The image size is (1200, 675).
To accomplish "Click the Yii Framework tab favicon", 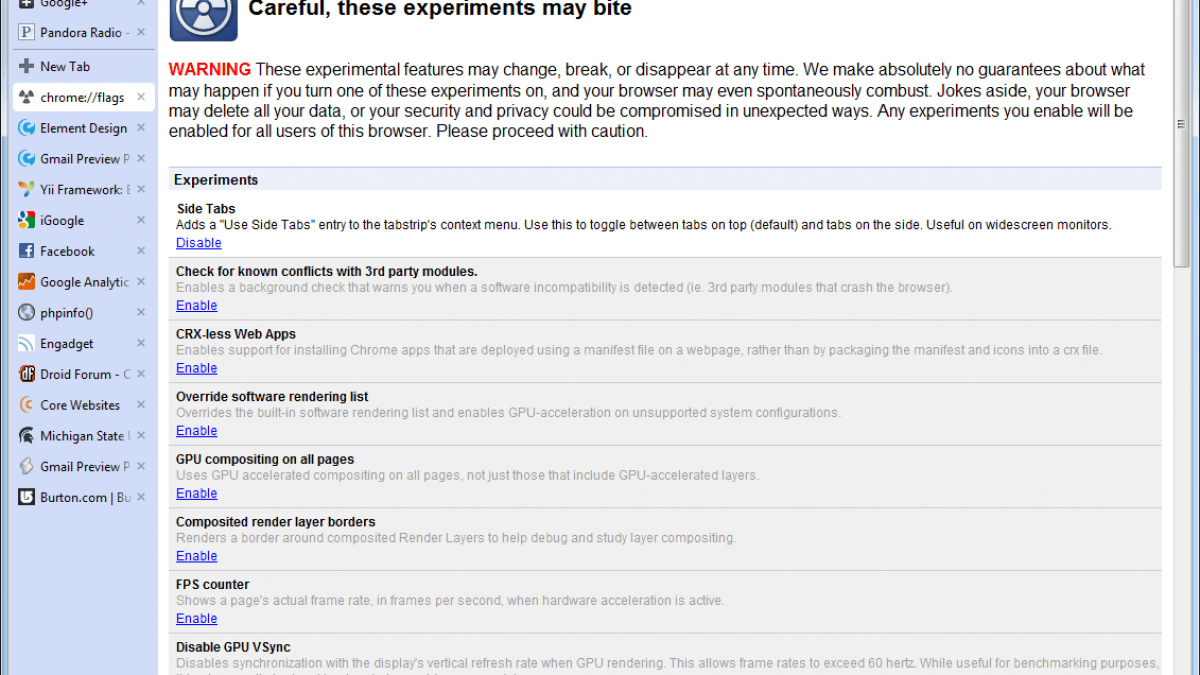I will pos(26,189).
